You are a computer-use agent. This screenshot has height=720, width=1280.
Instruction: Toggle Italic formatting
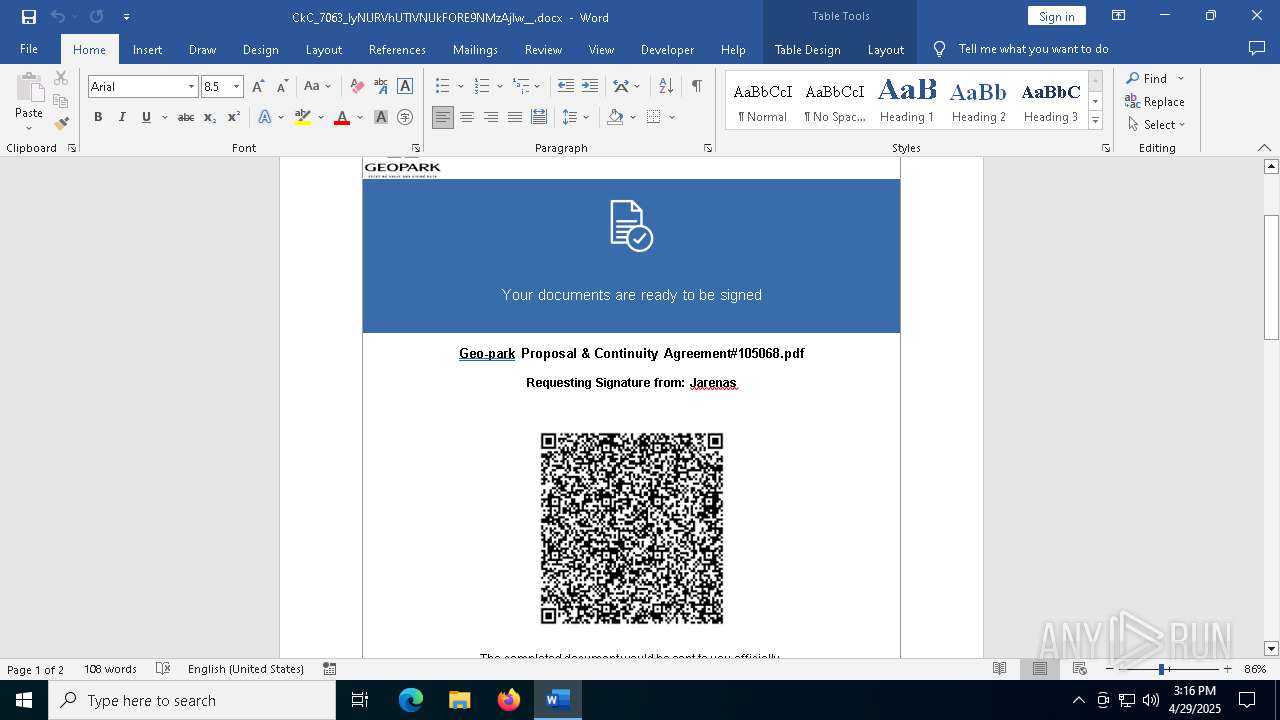(x=122, y=117)
